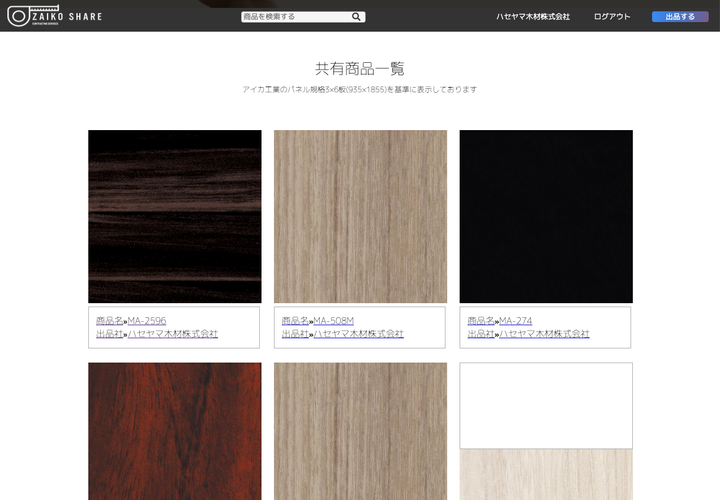Open the MA-2596 dark wood thumbnail
Image resolution: width=720 pixels, height=500 pixels.
(175, 216)
